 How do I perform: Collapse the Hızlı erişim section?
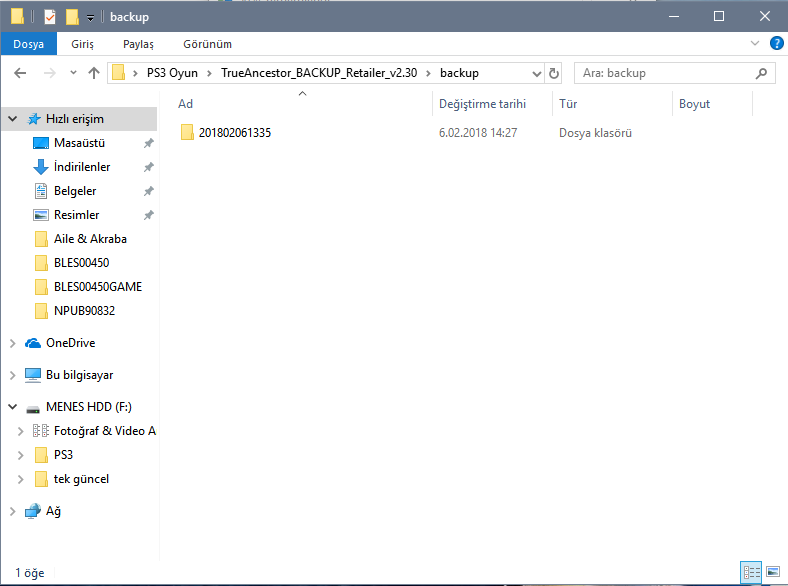[13, 119]
